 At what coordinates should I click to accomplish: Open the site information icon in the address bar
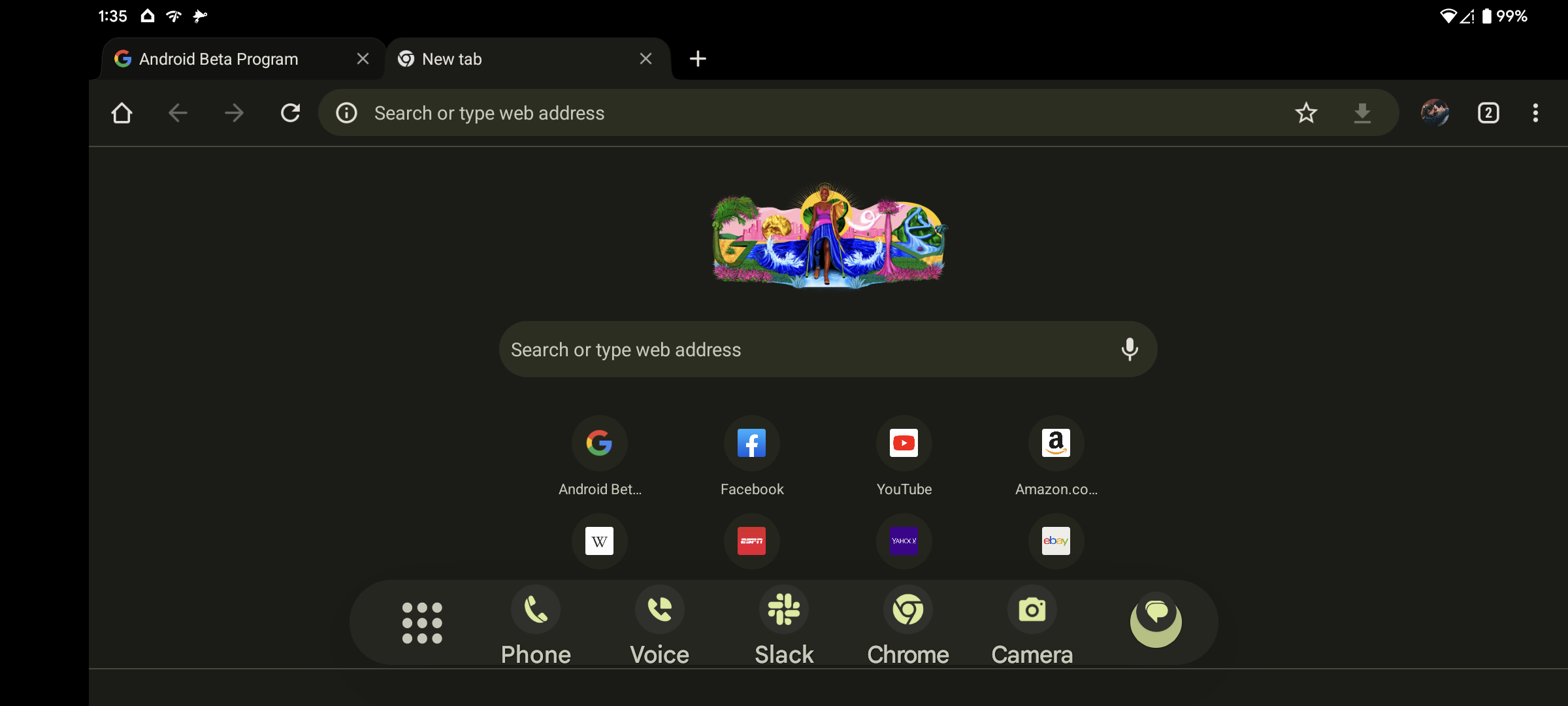pyautogui.click(x=346, y=112)
